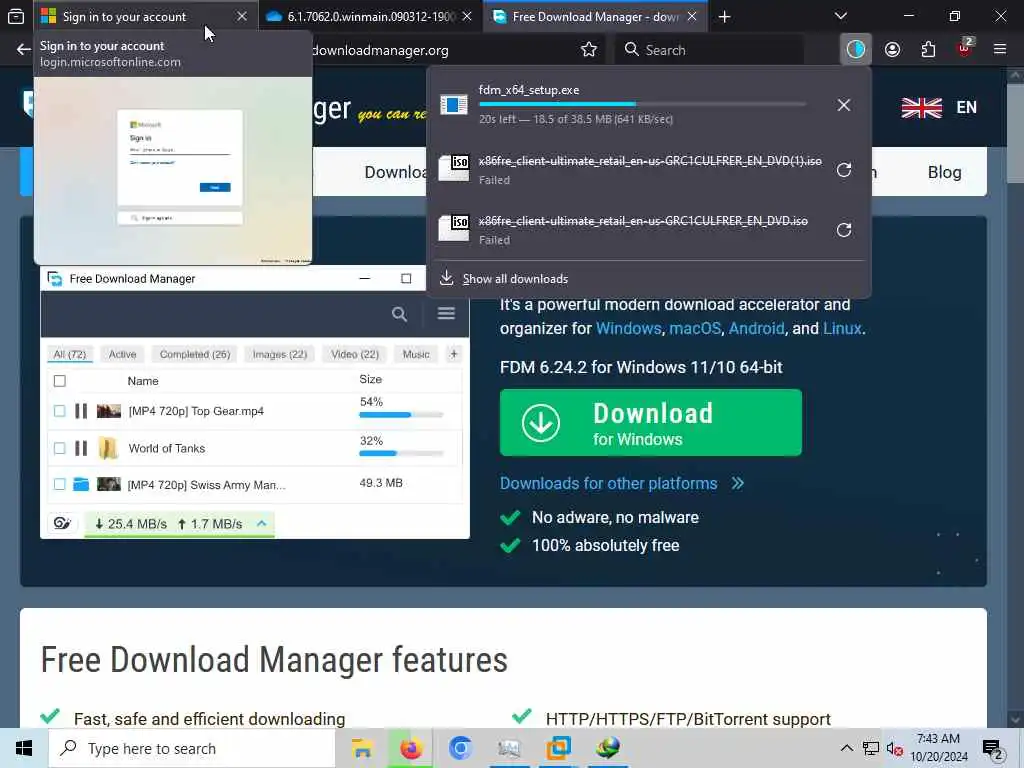
Task: Bookmark this page with the star
Action: 588,50
